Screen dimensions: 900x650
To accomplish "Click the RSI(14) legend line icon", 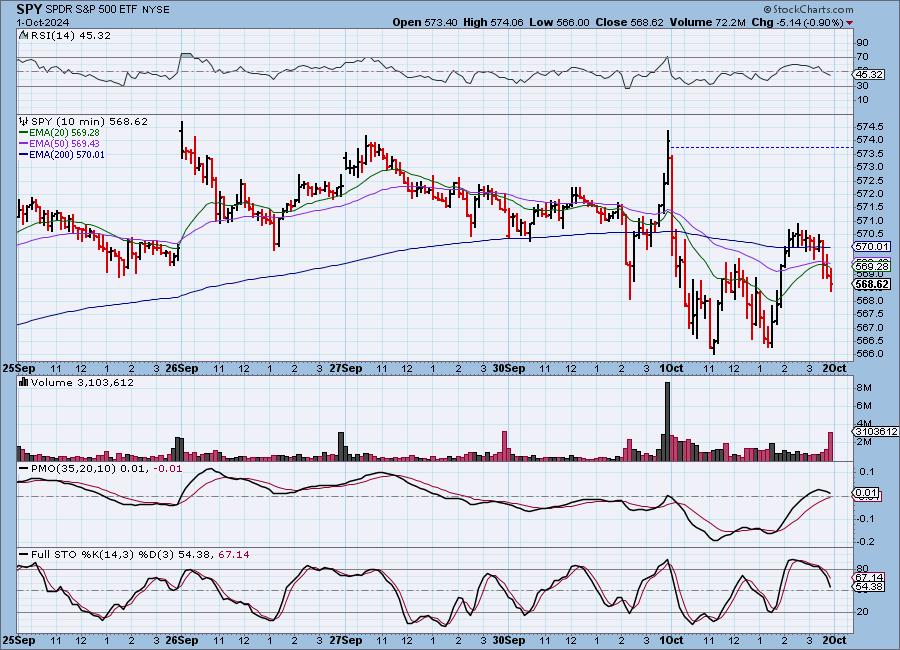I will pyautogui.click(x=24, y=36).
